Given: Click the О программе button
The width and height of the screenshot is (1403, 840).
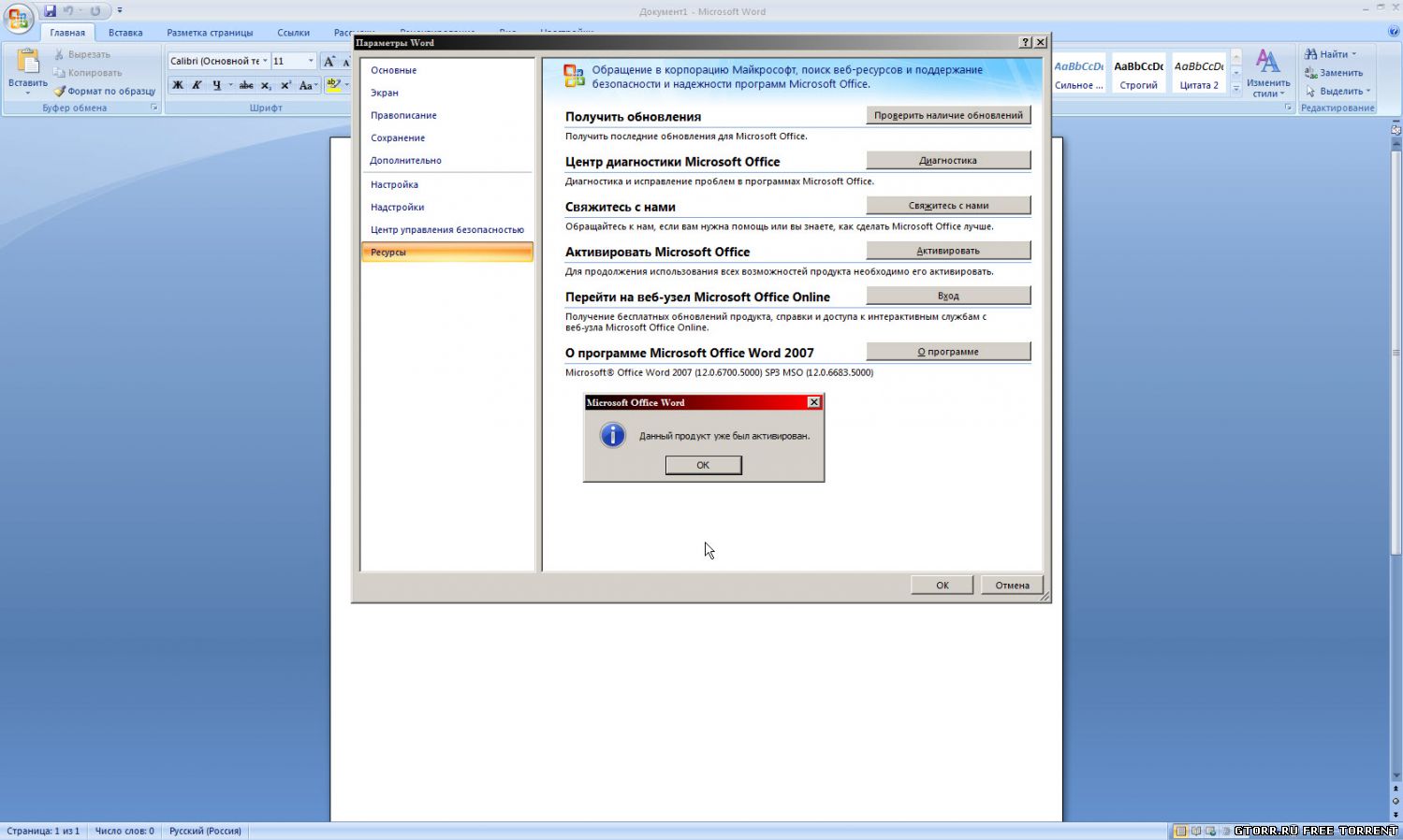Looking at the screenshot, I should 948,352.
